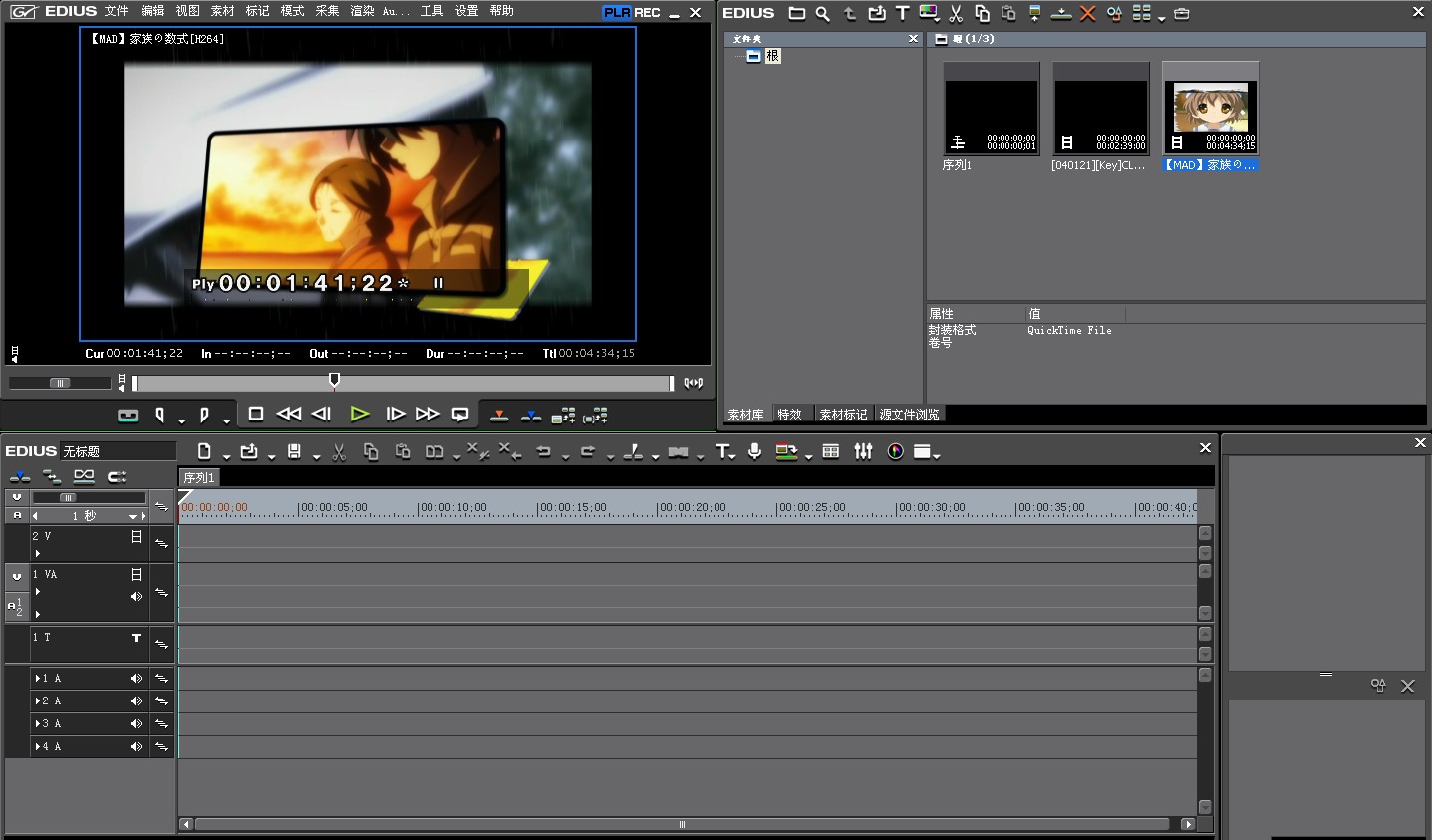Image resolution: width=1432 pixels, height=840 pixels.
Task: Switch to REC recorder mode
Action: pyautogui.click(x=647, y=12)
